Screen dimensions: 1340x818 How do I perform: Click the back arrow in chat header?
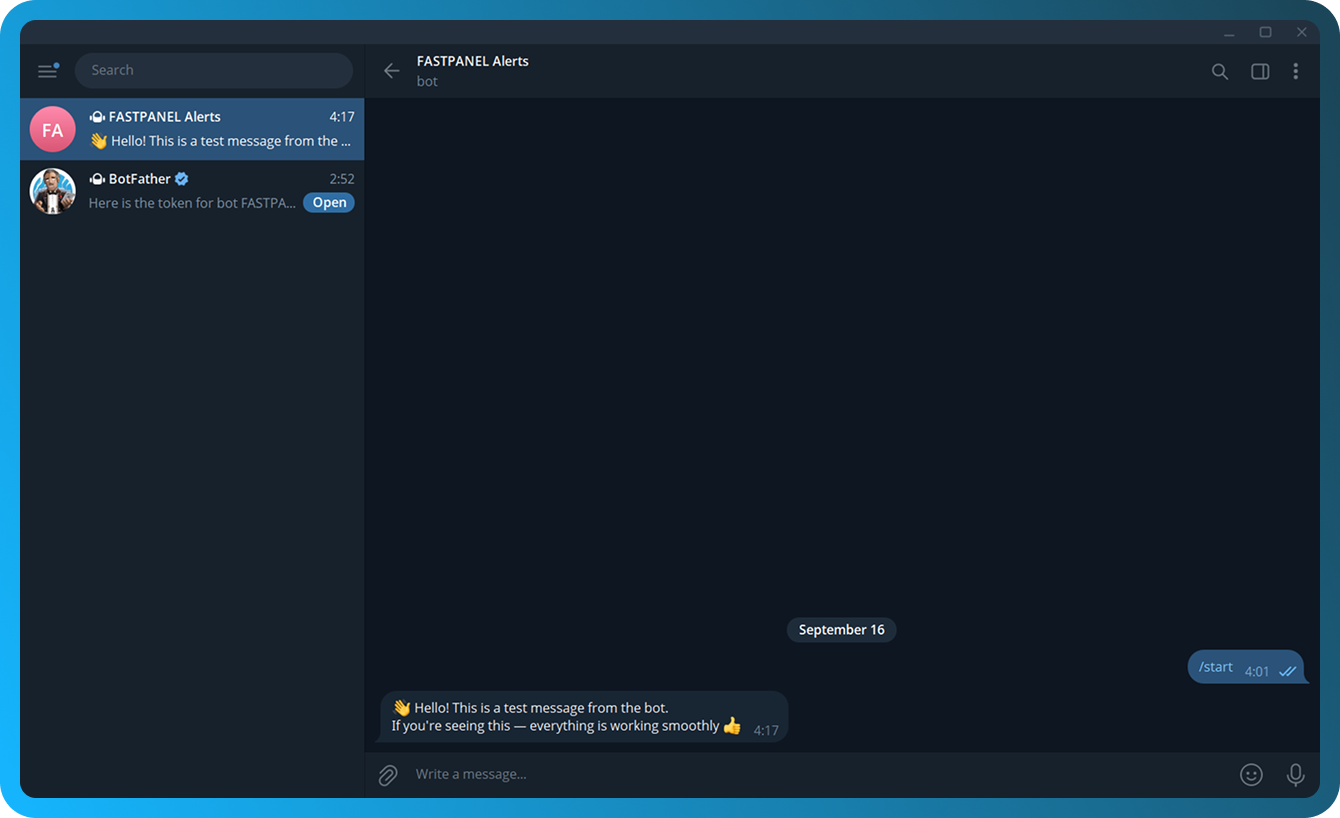pyautogui.click(x=391, y=71)
